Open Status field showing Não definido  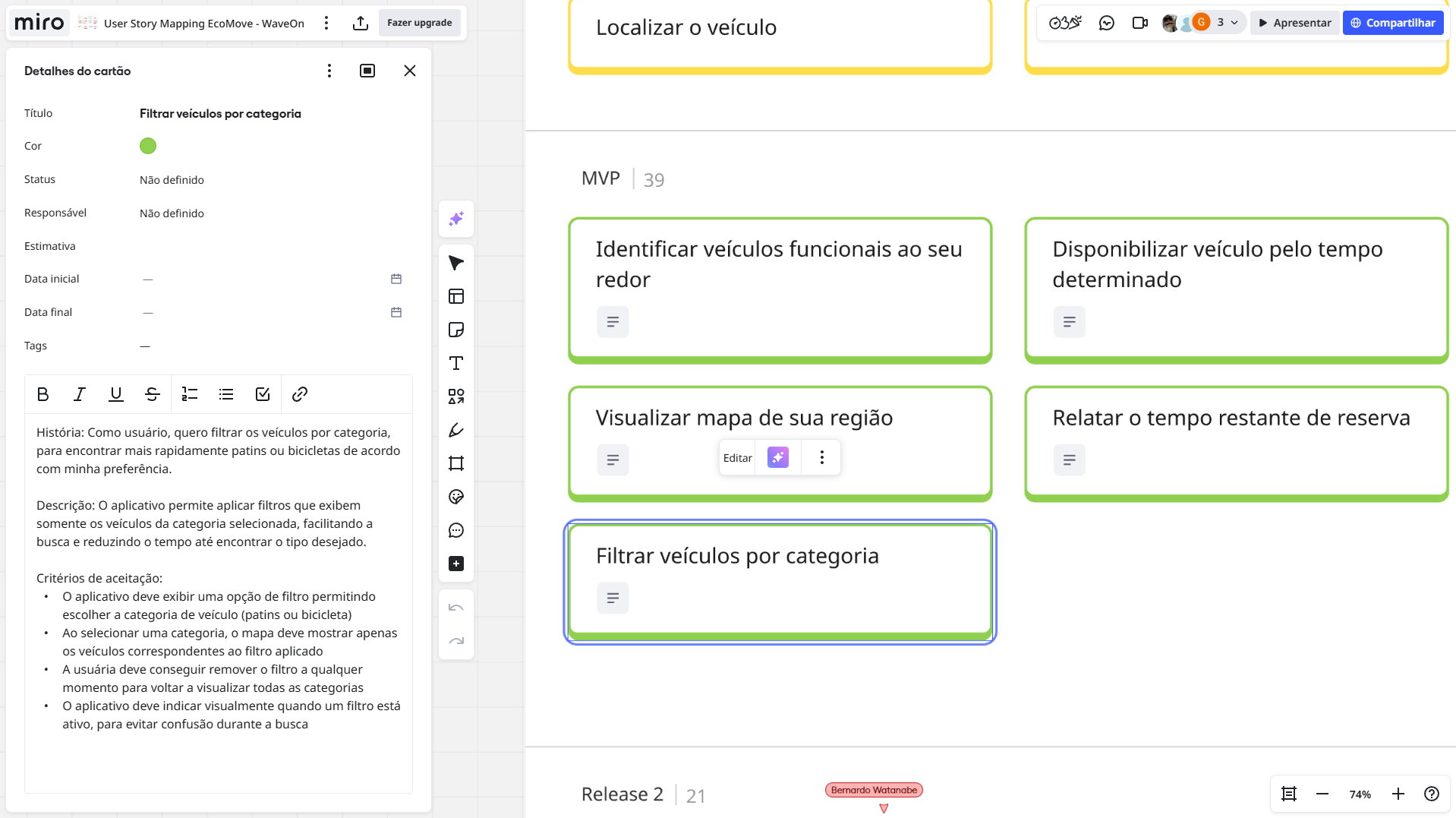pos(172,180)
